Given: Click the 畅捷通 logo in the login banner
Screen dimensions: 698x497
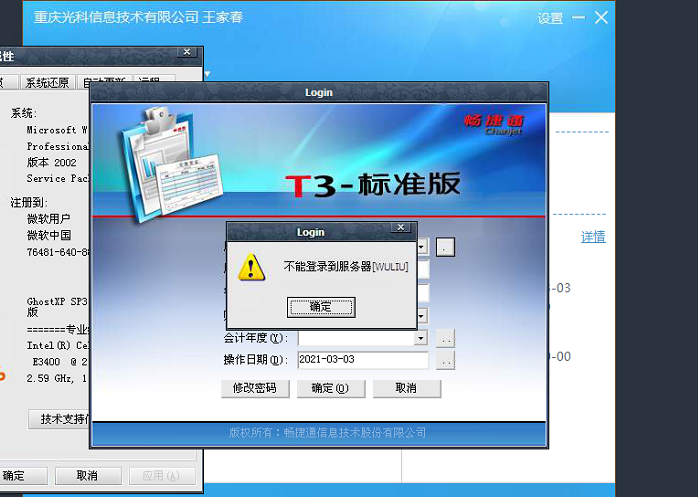Looking at the screenshot, I should click(x=493, y=124).
